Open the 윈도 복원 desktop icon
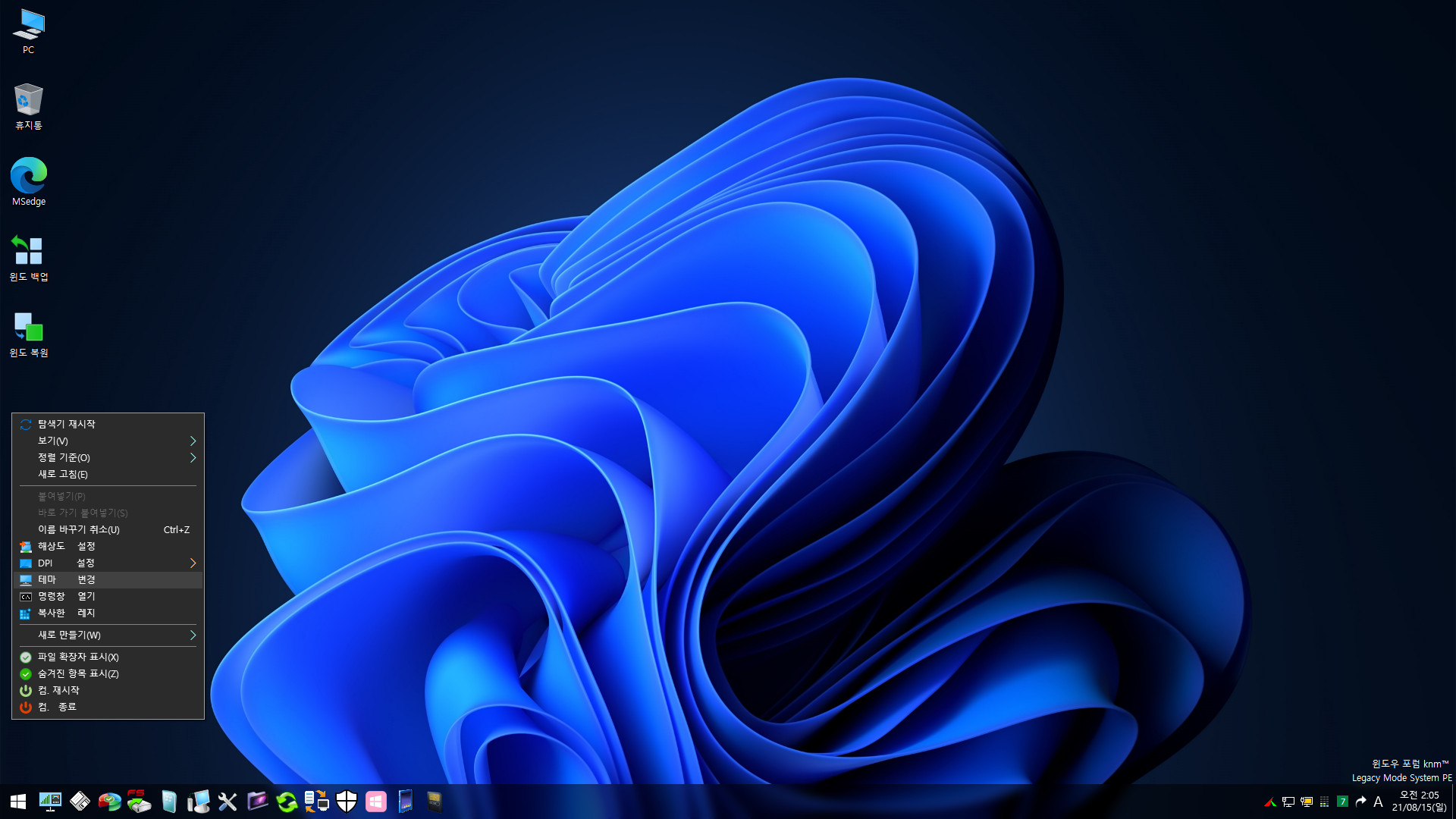1456x819 pixels. coord(29,334)
